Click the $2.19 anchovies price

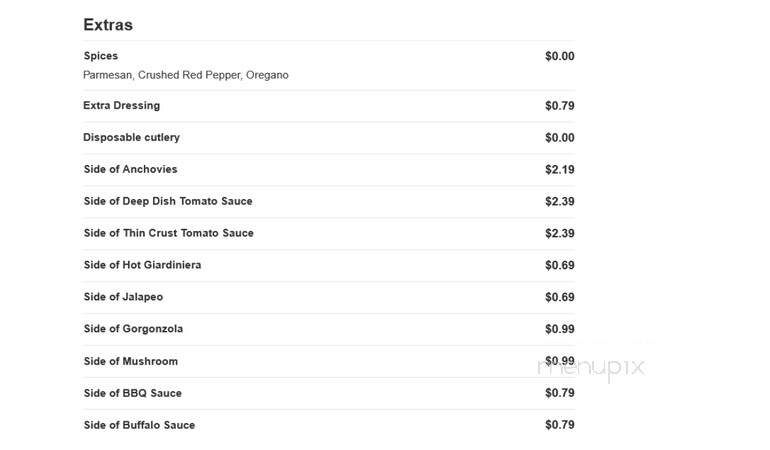pos(559,169)
